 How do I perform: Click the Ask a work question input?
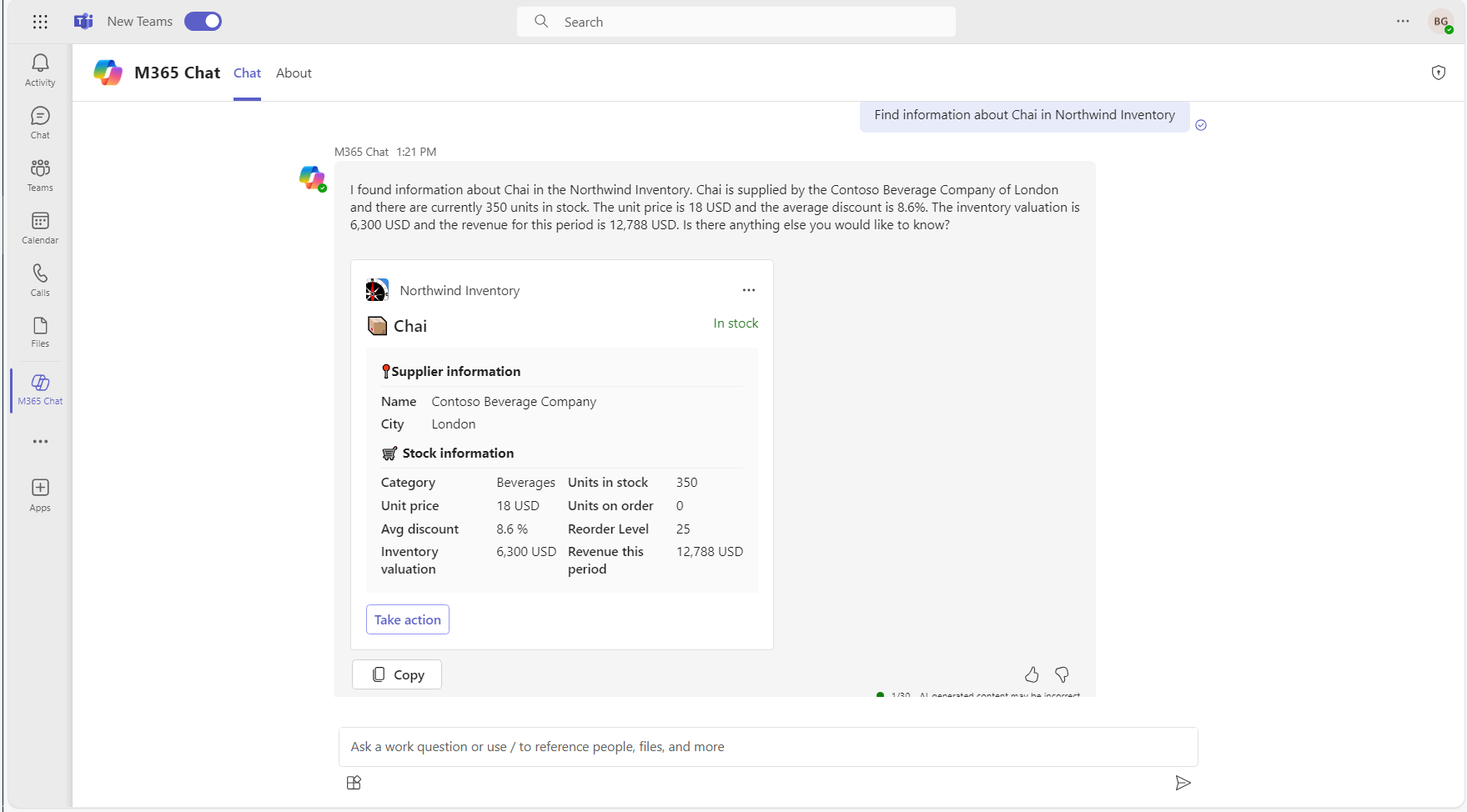tap(768, 747)
